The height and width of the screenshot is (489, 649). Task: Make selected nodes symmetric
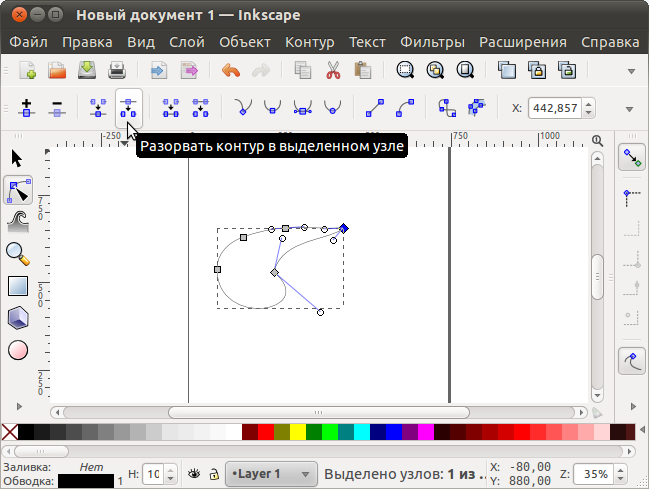(303, 107)
